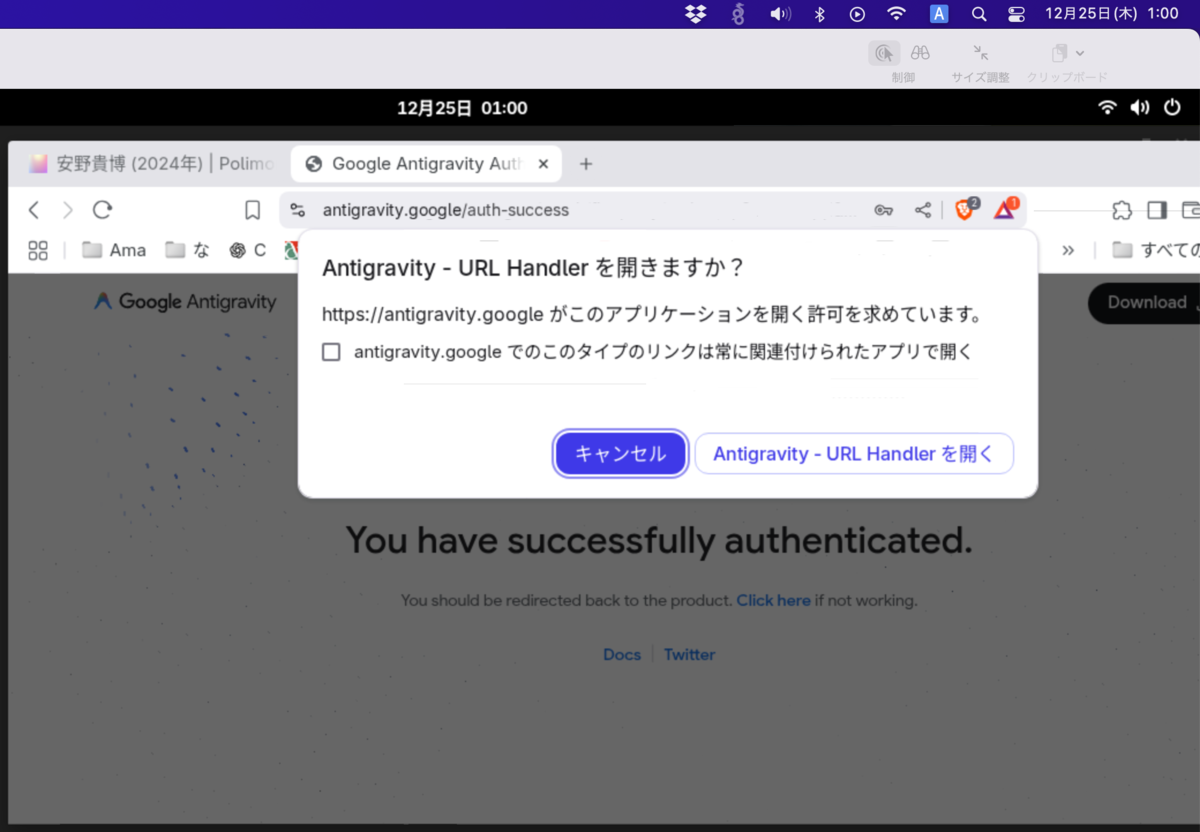Screen dimensions: 1200x832
Task: Open macOS Control Center icon
Action: coord(1017,14)
